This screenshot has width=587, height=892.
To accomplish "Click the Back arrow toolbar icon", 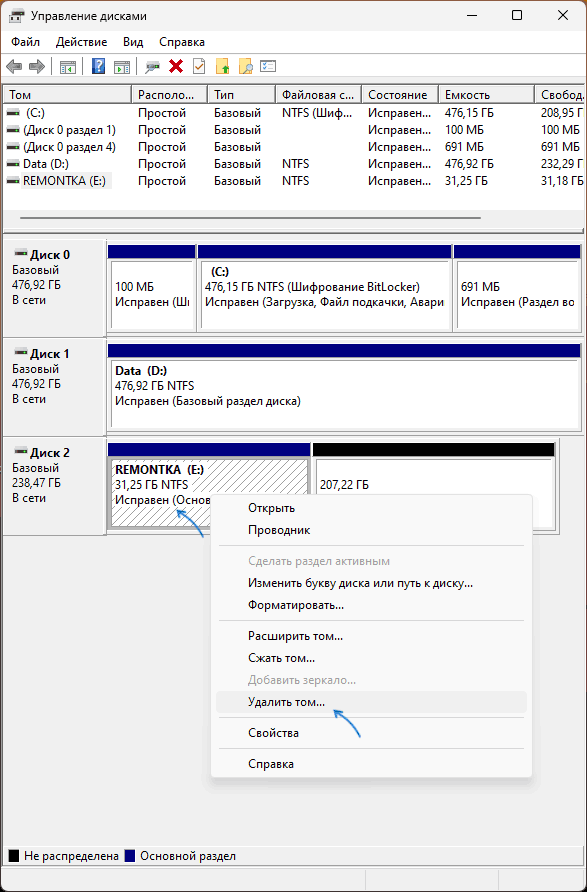I will tap(14, 67).
